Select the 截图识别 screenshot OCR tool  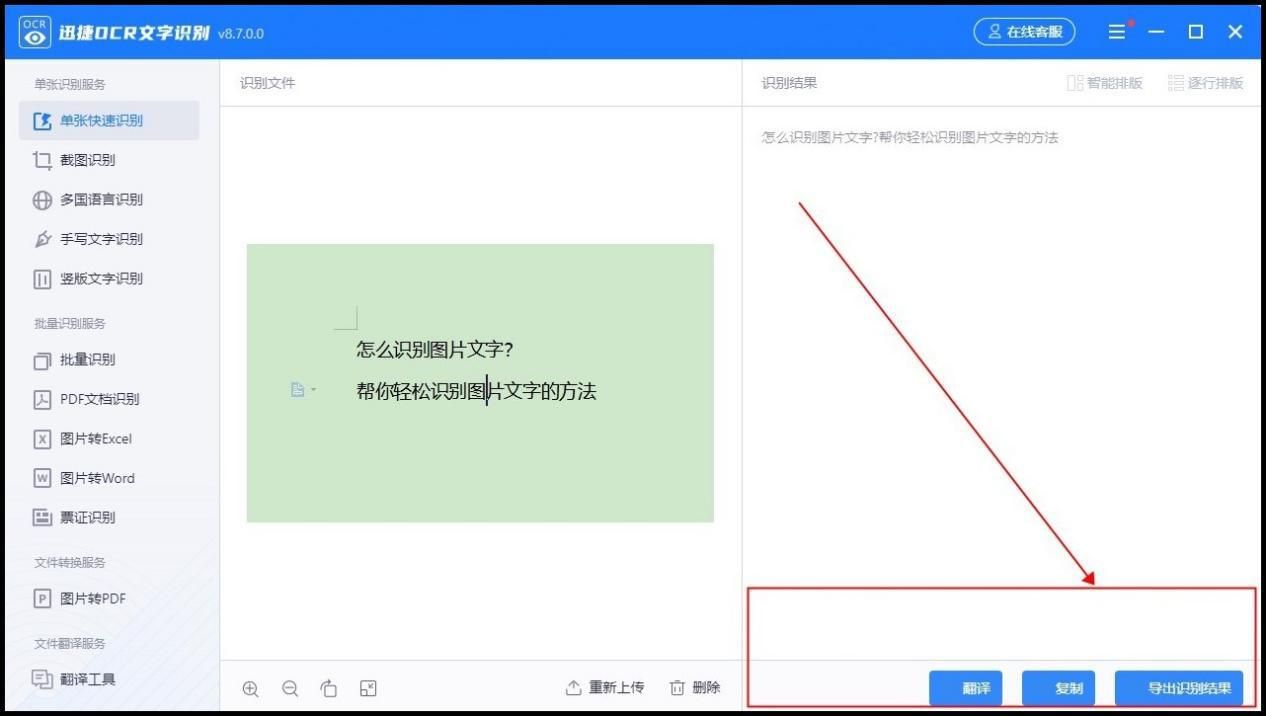pos(90,159)
